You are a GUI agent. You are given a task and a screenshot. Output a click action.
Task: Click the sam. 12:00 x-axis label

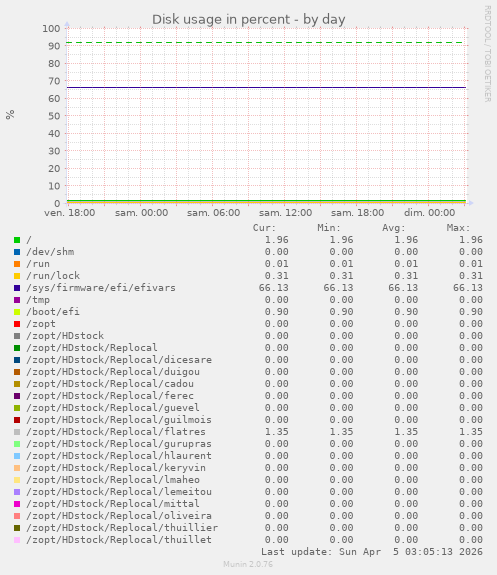[x=285, y=213]
